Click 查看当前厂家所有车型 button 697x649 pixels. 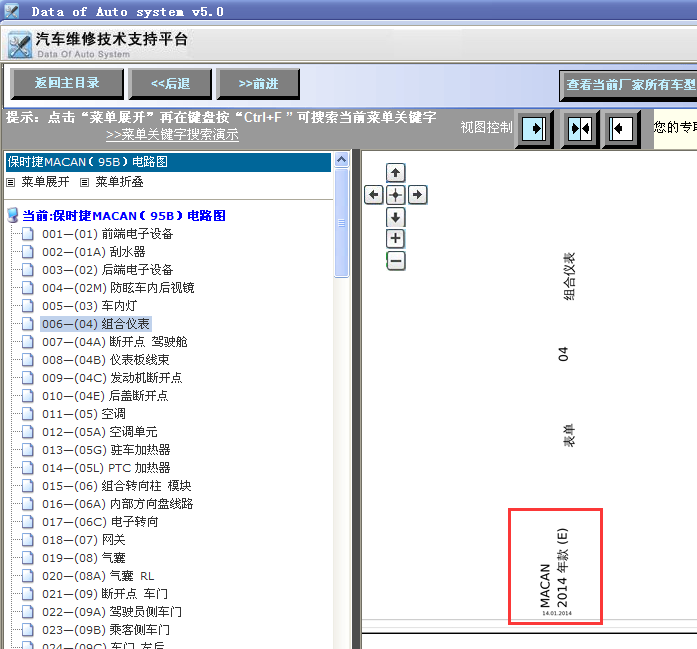[x=629, y=85]
